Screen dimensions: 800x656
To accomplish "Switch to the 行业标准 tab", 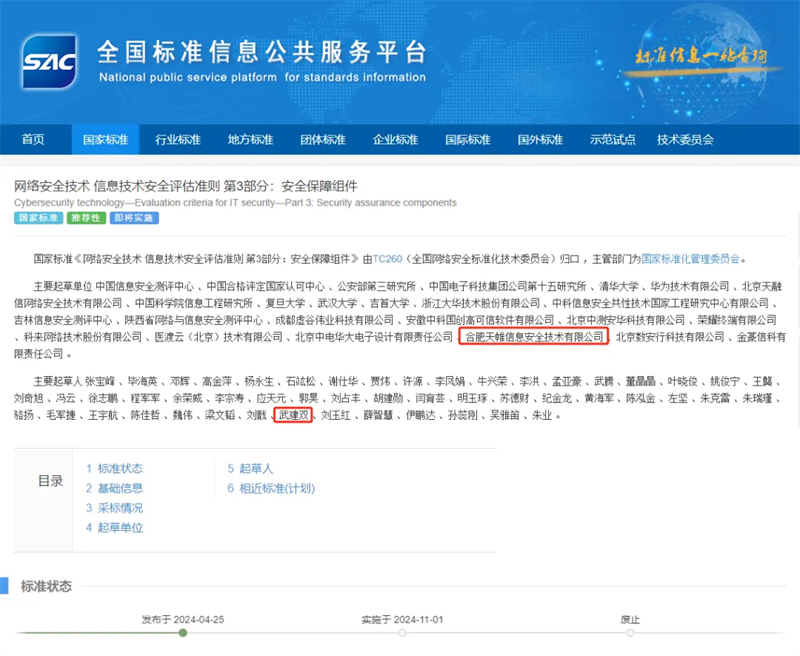I will 177,140.
